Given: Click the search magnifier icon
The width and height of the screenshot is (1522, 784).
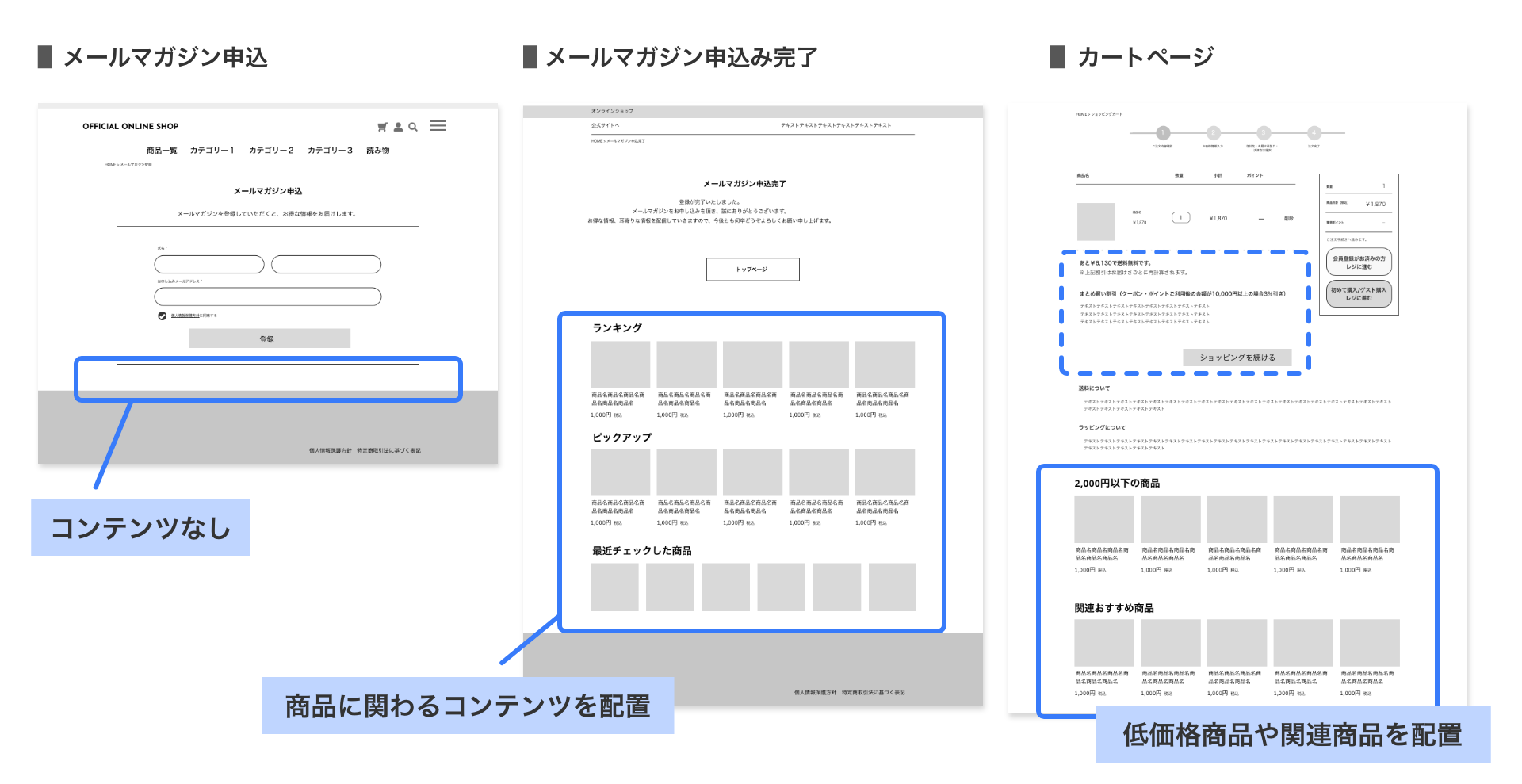Looking at the screenshot, I should click(x=413, y=127).
